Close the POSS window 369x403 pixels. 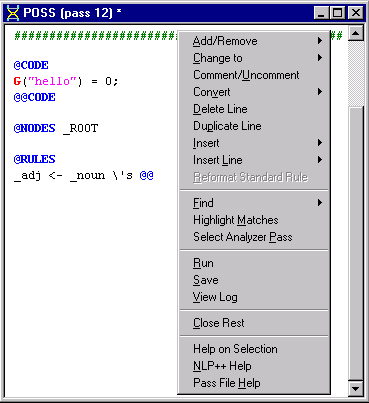355,13
